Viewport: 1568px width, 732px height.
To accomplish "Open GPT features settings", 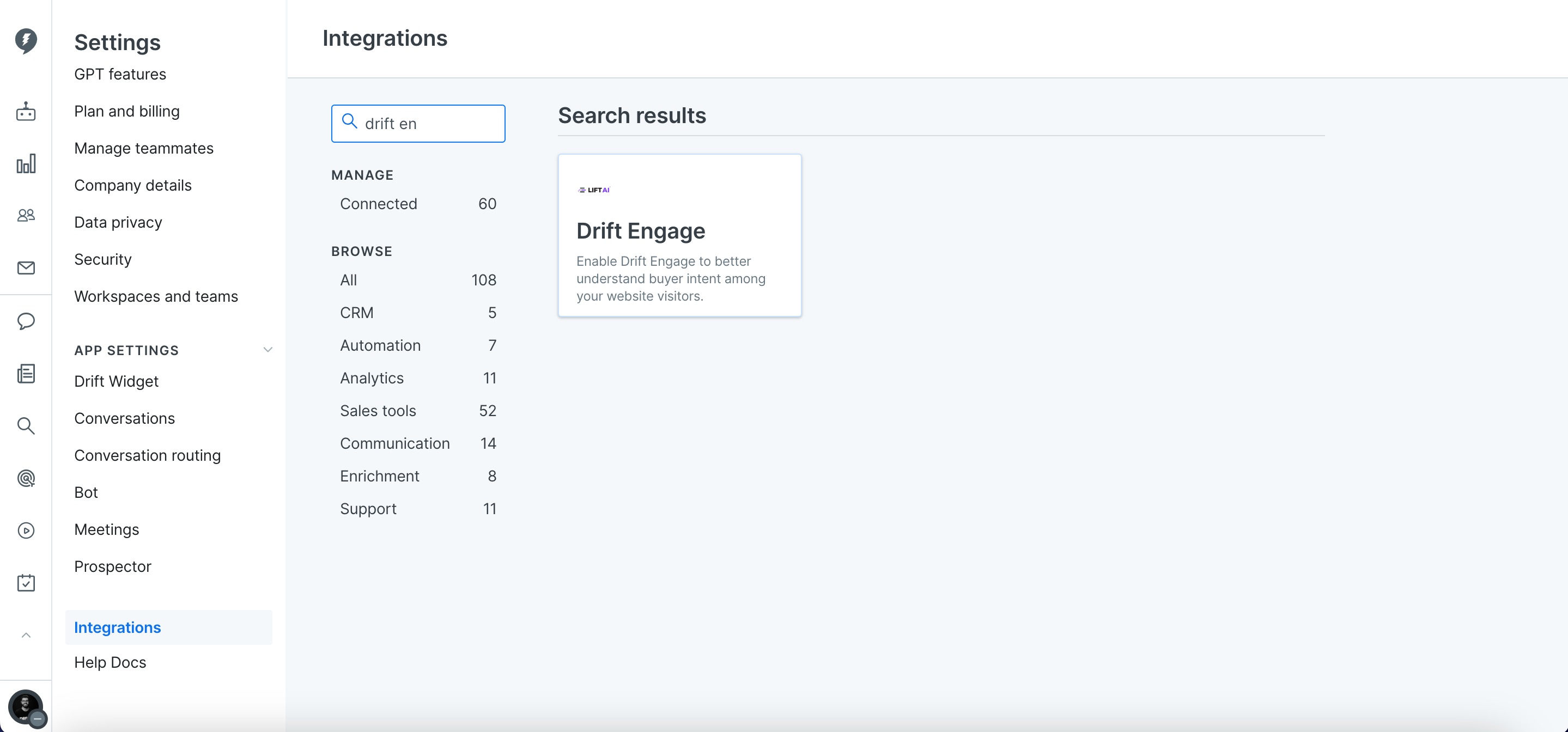I will pos(120,74).
